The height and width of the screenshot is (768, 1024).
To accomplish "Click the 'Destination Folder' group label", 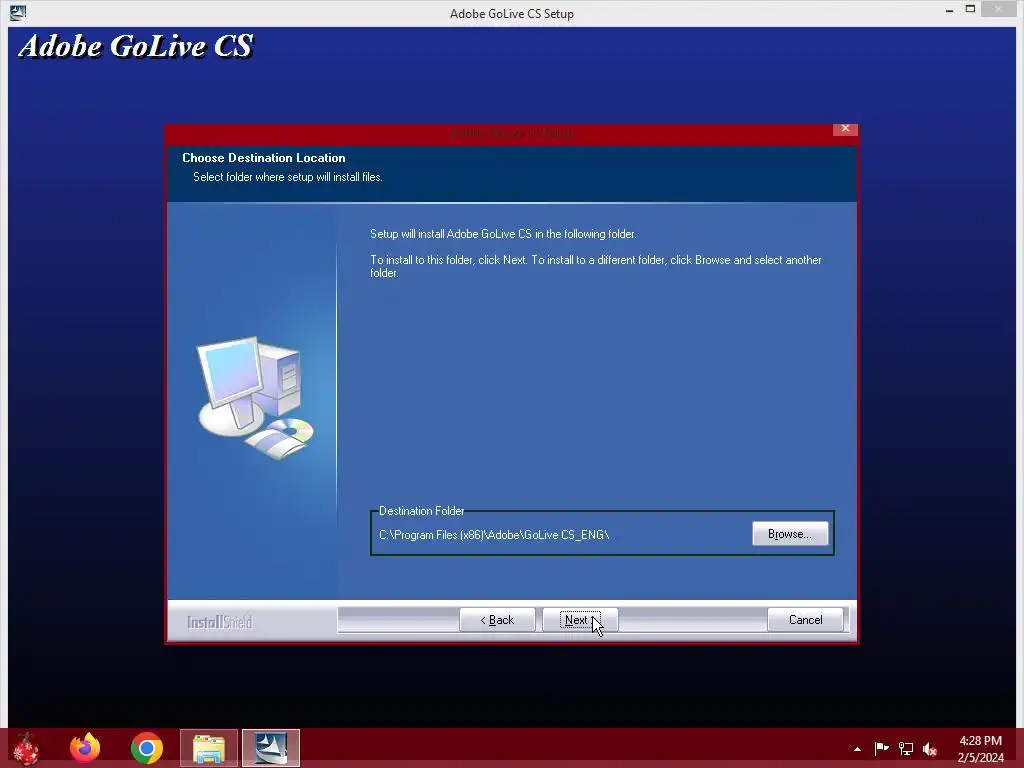I will click(x=421, y=511).
